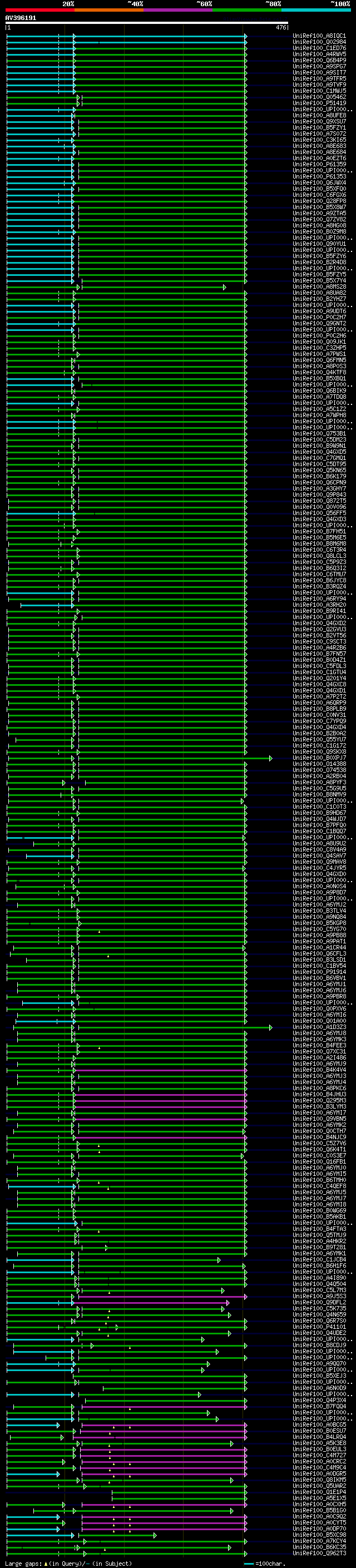Image resolution: width=356 pixels, height=1568 pixels.
Task: Open hit UniRef100_C1MWJ5
Action: [319, 91]
